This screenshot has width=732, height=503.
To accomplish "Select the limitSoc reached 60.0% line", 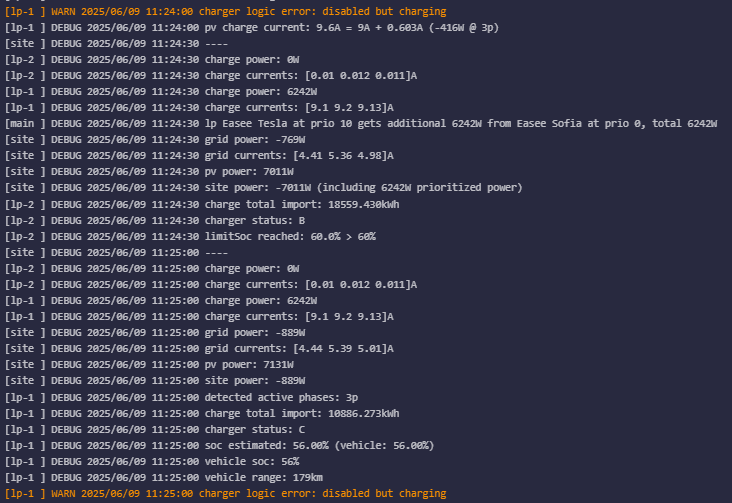I will coord(290,236).
